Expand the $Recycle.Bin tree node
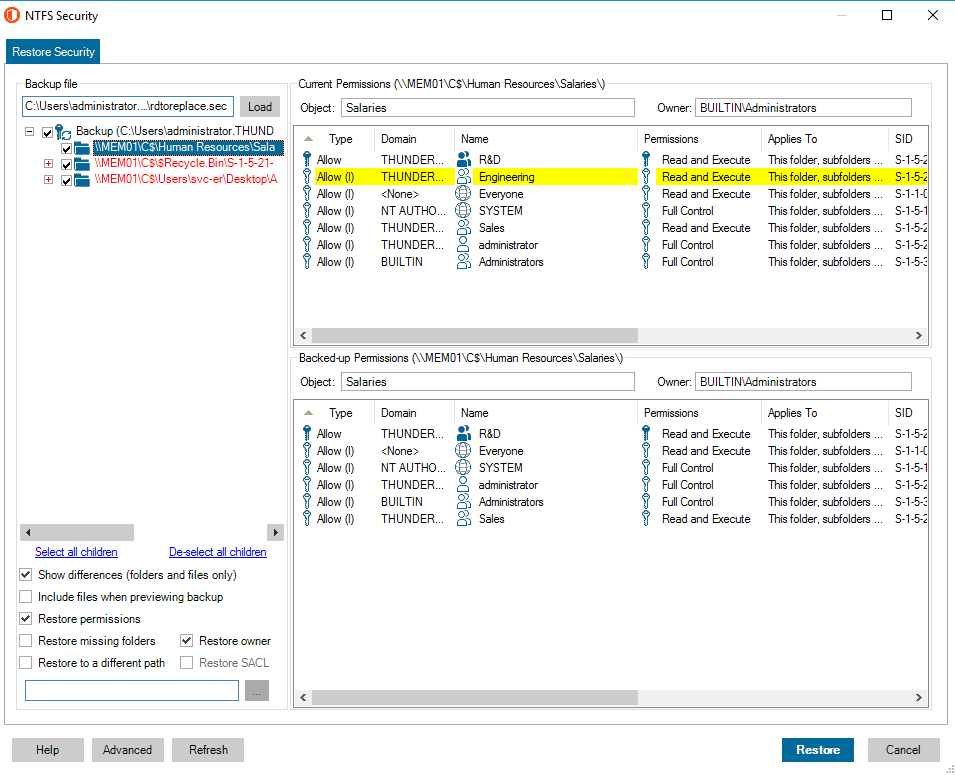 (x=48, y=164)
